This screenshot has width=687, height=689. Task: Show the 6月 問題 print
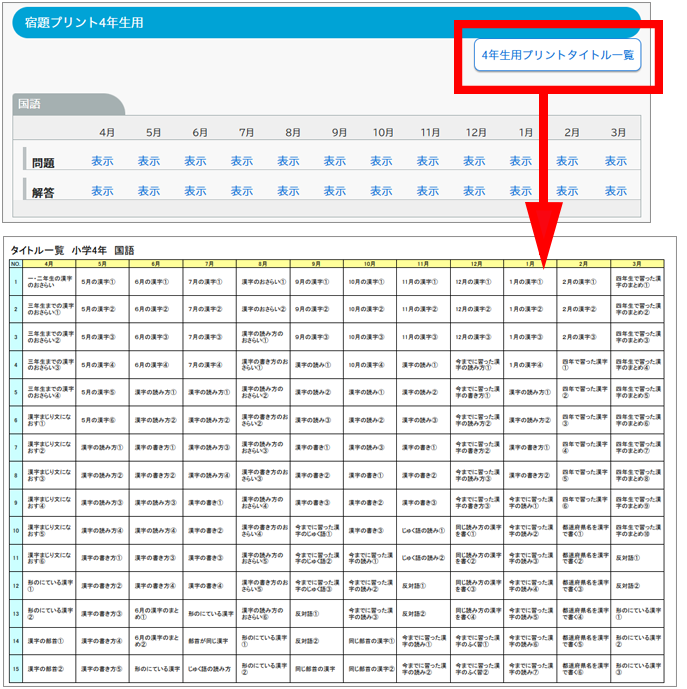pyautogui.click(x=195, y=161)
